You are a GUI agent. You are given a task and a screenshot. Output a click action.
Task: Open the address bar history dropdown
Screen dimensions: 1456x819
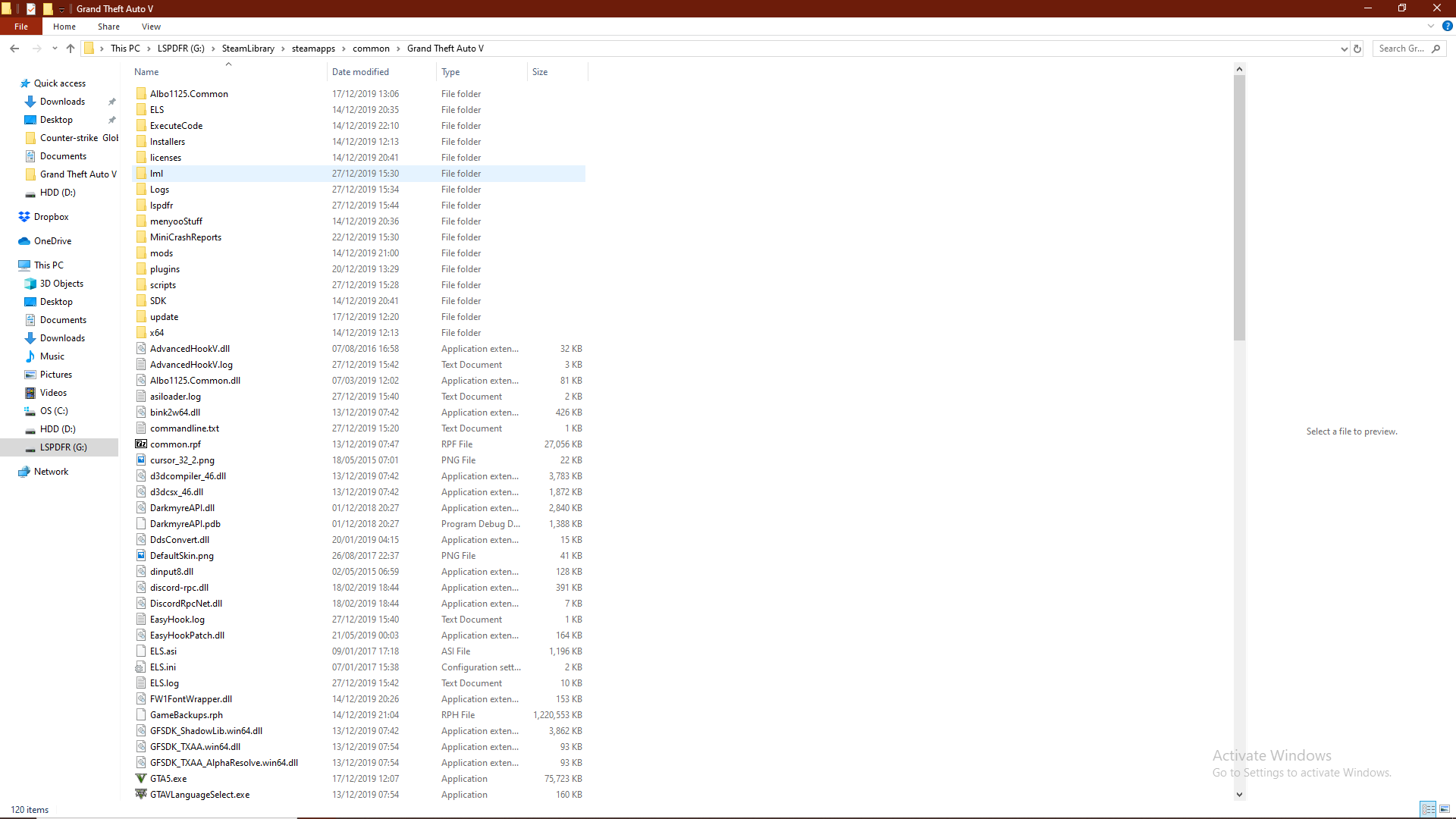pyautogui.click(x=1345, y=49)
